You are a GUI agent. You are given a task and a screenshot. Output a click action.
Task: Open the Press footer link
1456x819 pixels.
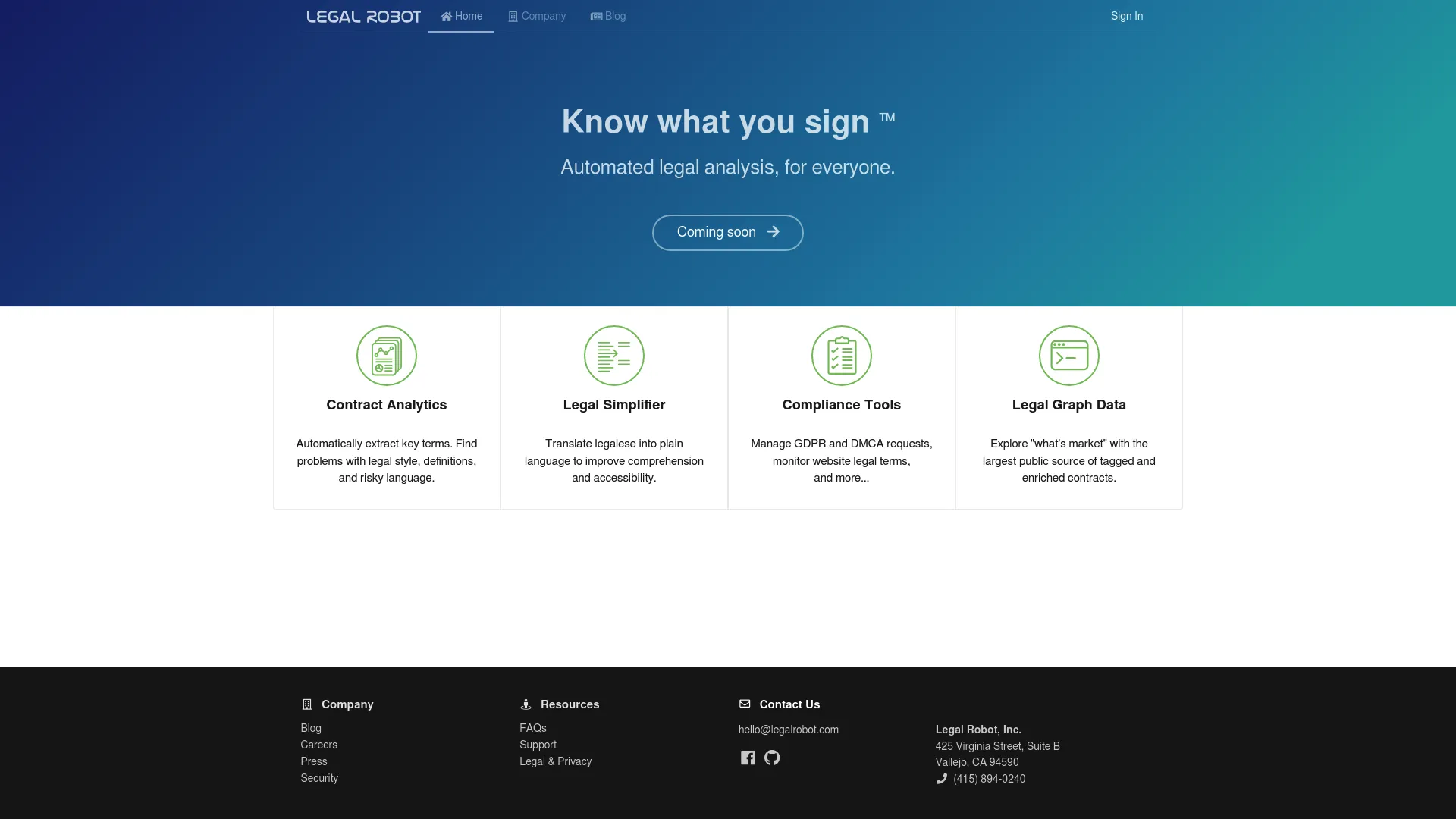pos(314,761)
